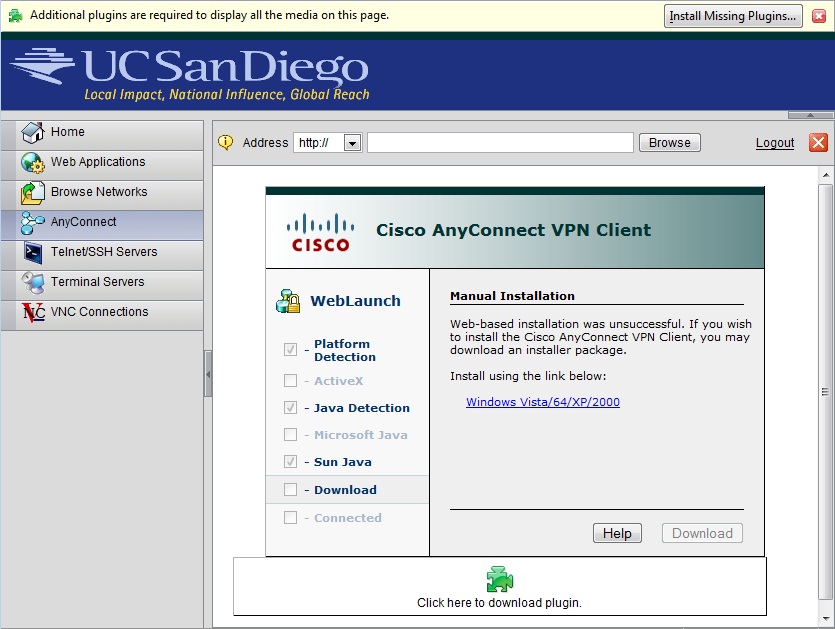Click the Web Applications globe-gear icon
Screen dimensions: 835x629
[32, 162]
